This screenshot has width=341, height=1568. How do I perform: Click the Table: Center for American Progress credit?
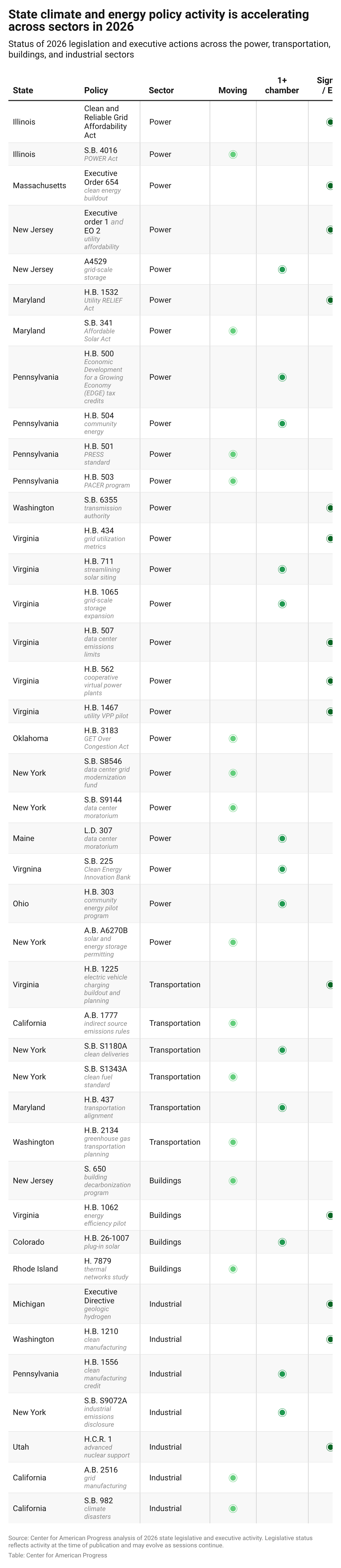tap(57, 1555)
